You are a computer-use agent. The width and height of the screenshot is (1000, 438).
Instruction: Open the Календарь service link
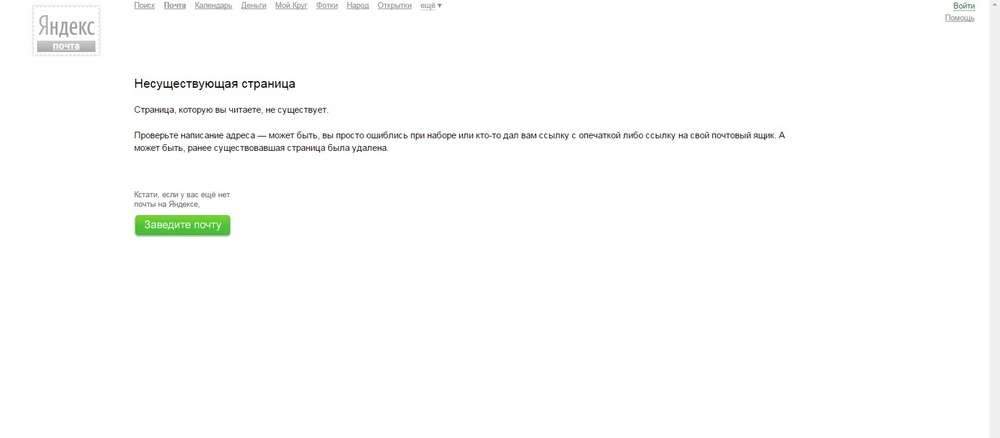(214, 5)
